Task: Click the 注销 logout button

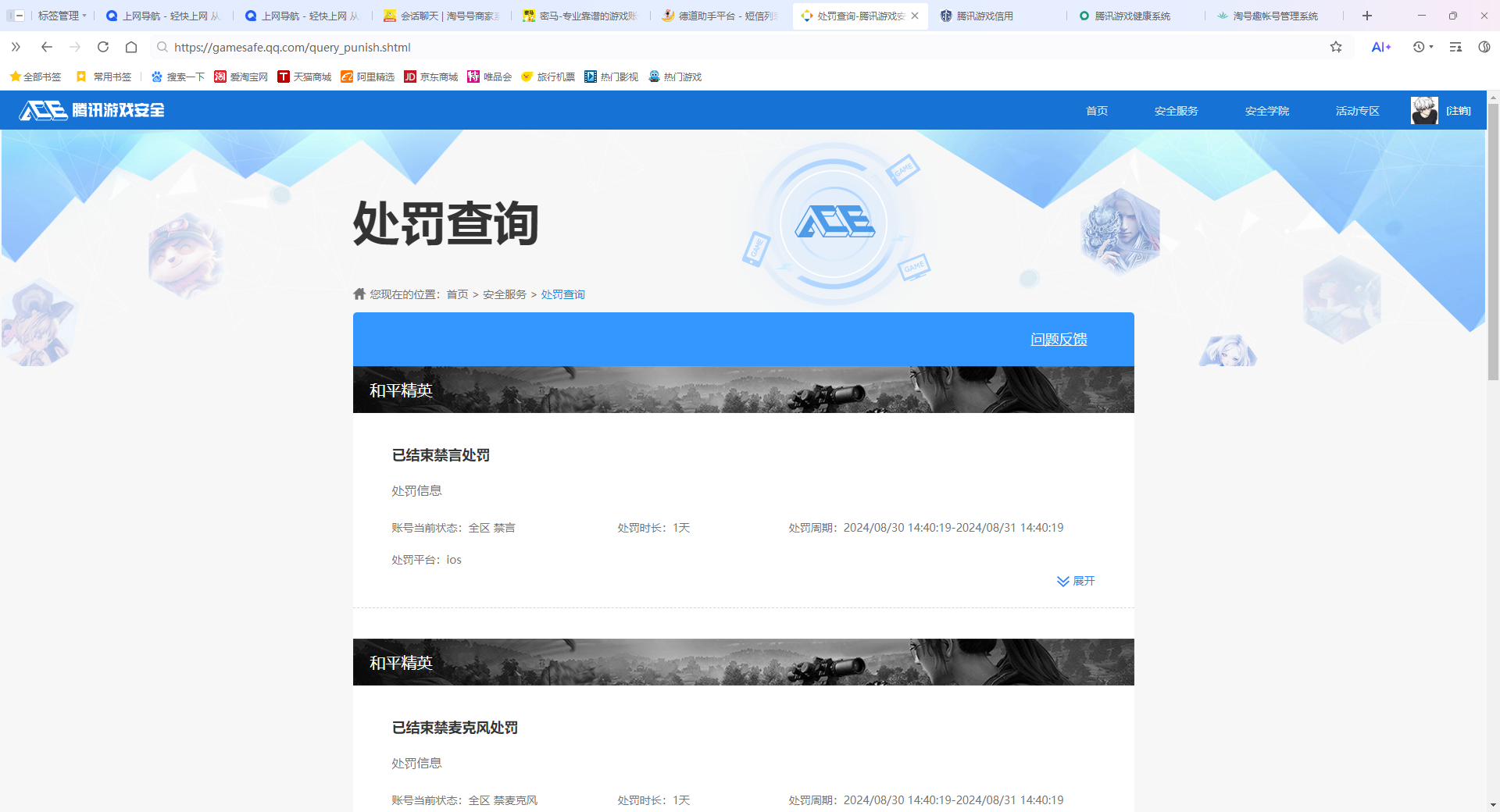Action: point(1458,110)
